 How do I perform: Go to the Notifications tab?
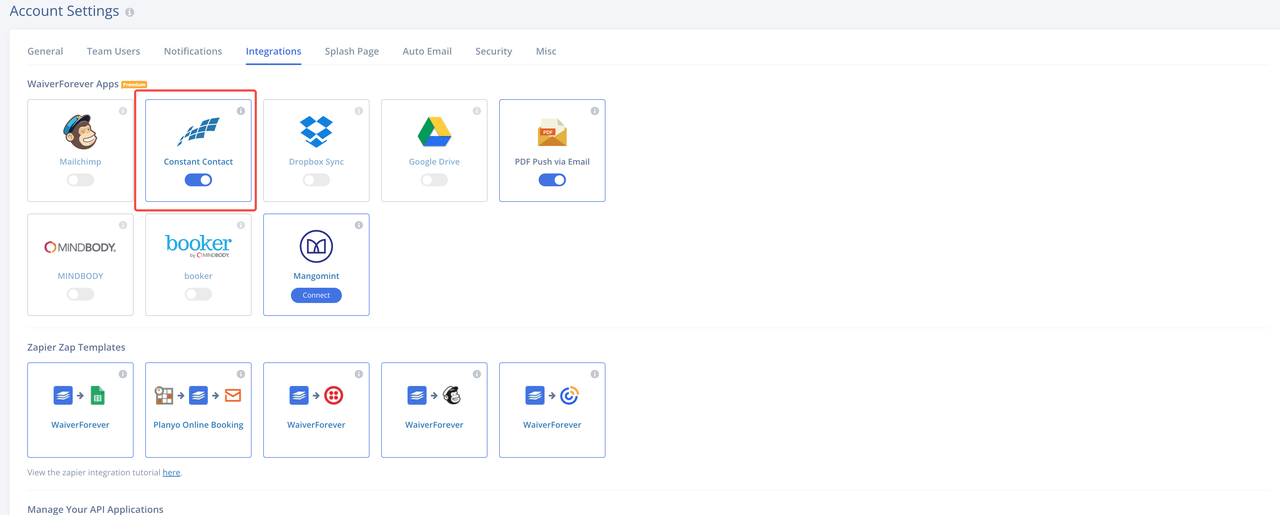(193, 51)
